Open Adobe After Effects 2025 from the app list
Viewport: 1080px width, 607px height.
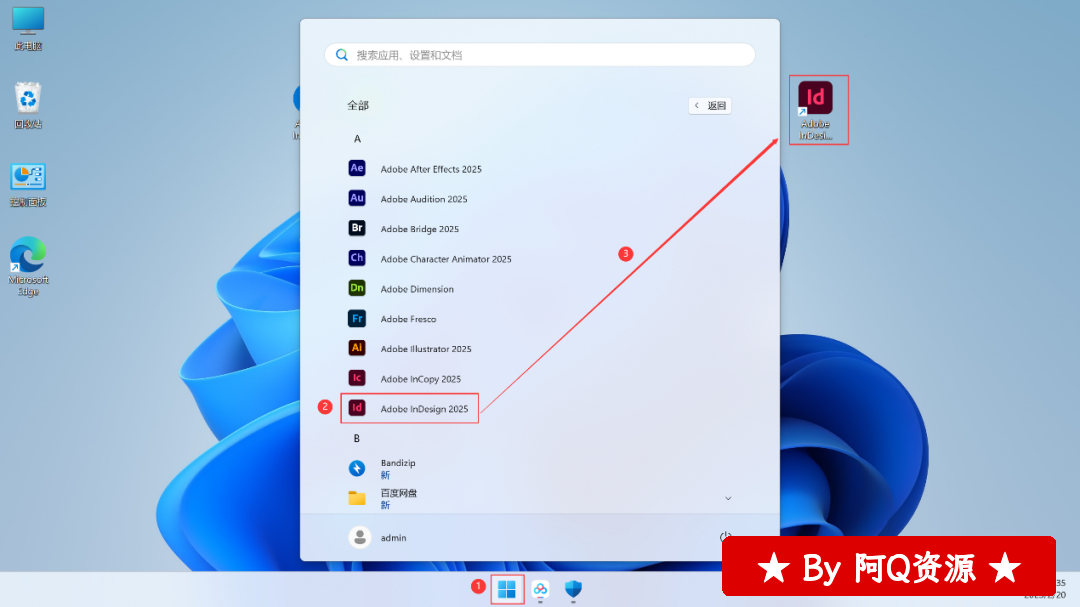click(415, 169)
